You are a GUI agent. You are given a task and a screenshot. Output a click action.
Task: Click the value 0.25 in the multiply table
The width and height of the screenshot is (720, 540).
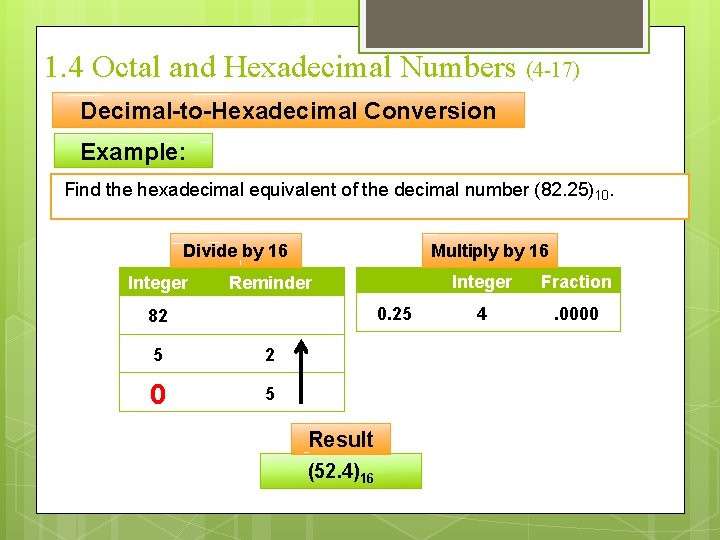click(394, 314)
